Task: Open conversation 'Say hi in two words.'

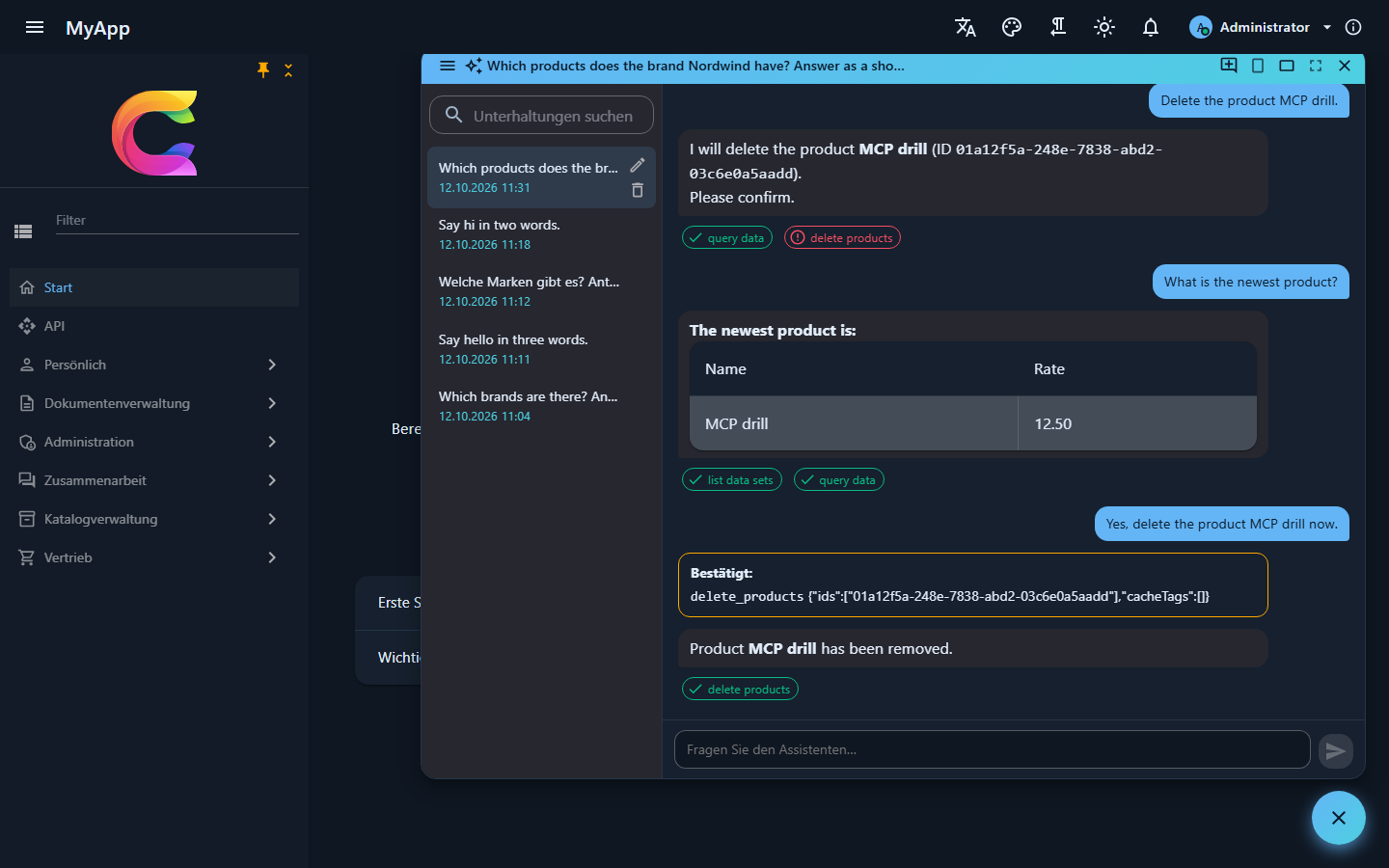Action: pos(541,234)
